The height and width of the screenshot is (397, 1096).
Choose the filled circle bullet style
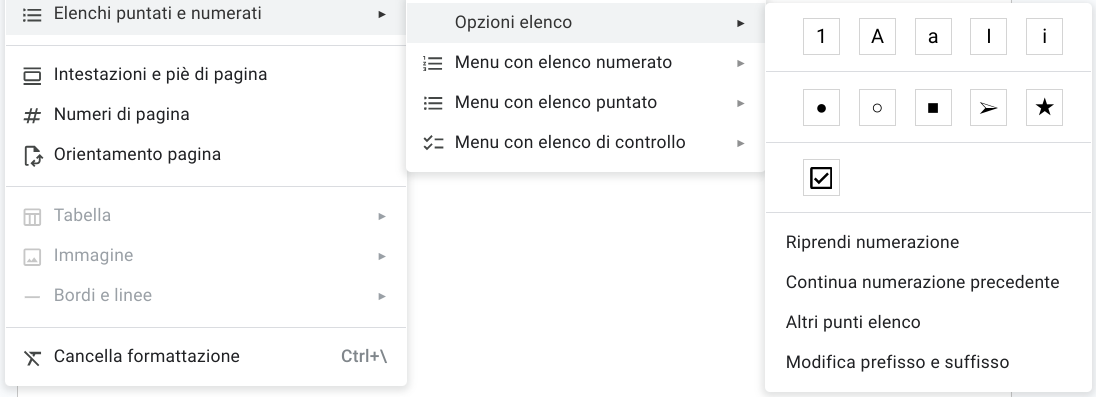821,108
